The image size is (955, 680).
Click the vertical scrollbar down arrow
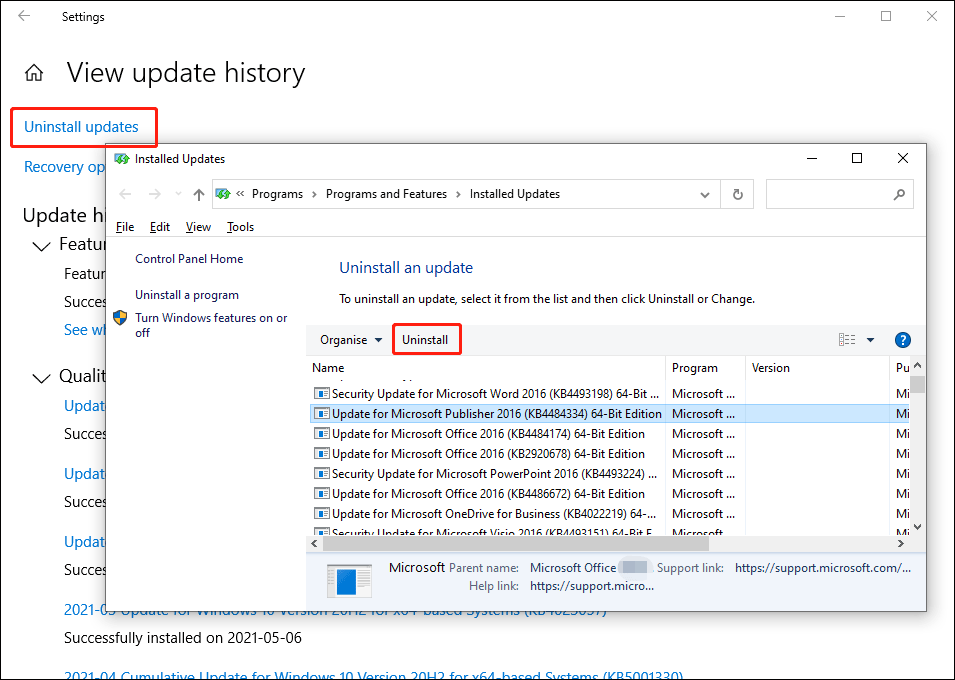[x=918, y=527]
